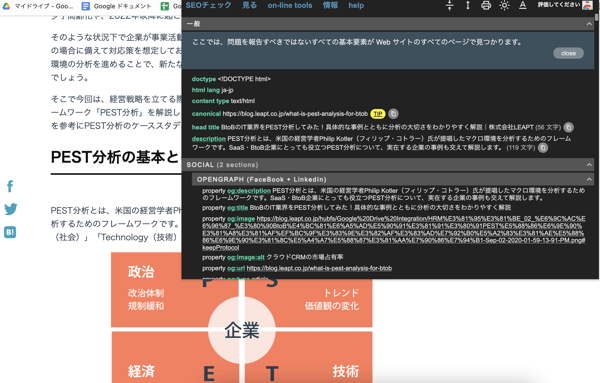Click the SEO panel scrollbar thumb
The height and width of the screenshot is (383, 600).
(596, 17)
